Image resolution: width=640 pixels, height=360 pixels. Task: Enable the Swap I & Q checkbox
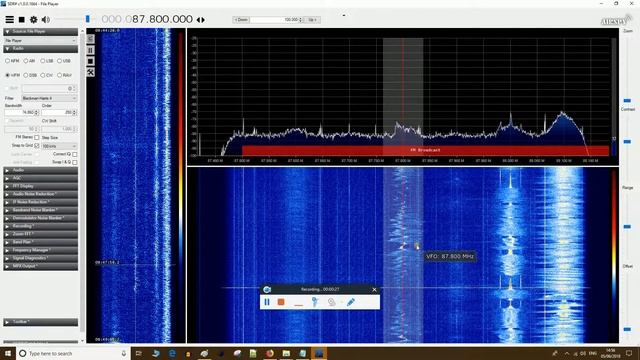click(x=75, y=162)
